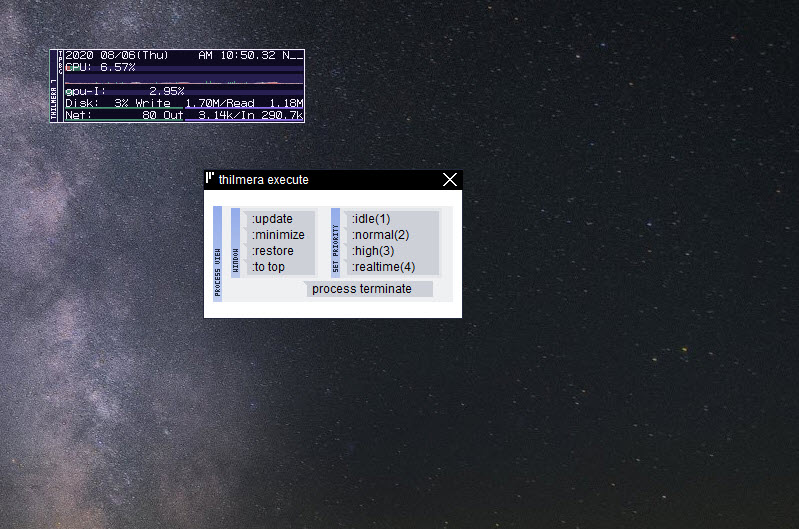
Task: Click the thilmera icon in the title bar
Action: [x=210, y=178]
